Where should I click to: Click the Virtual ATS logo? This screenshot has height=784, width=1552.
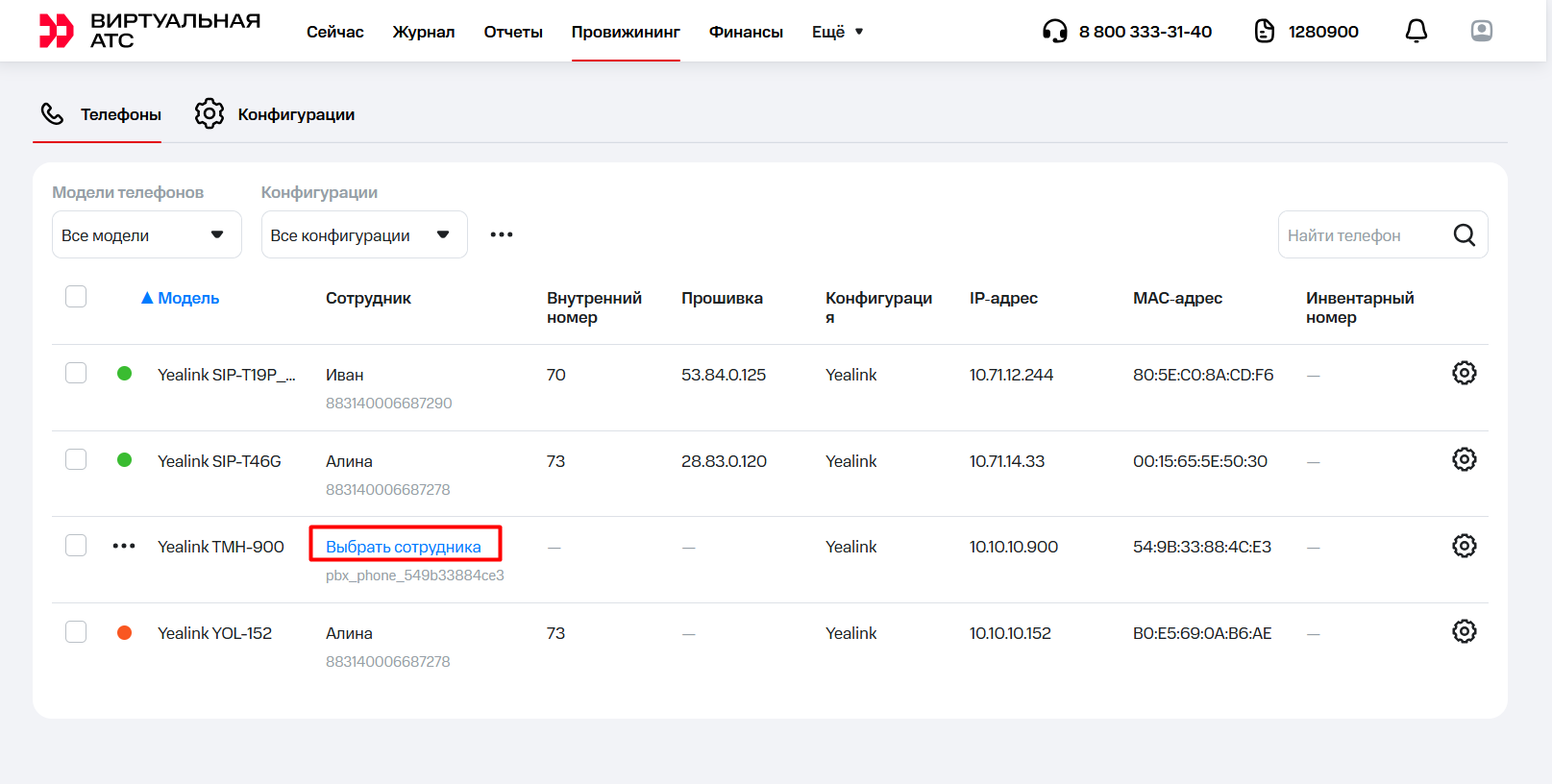[149, 31]
